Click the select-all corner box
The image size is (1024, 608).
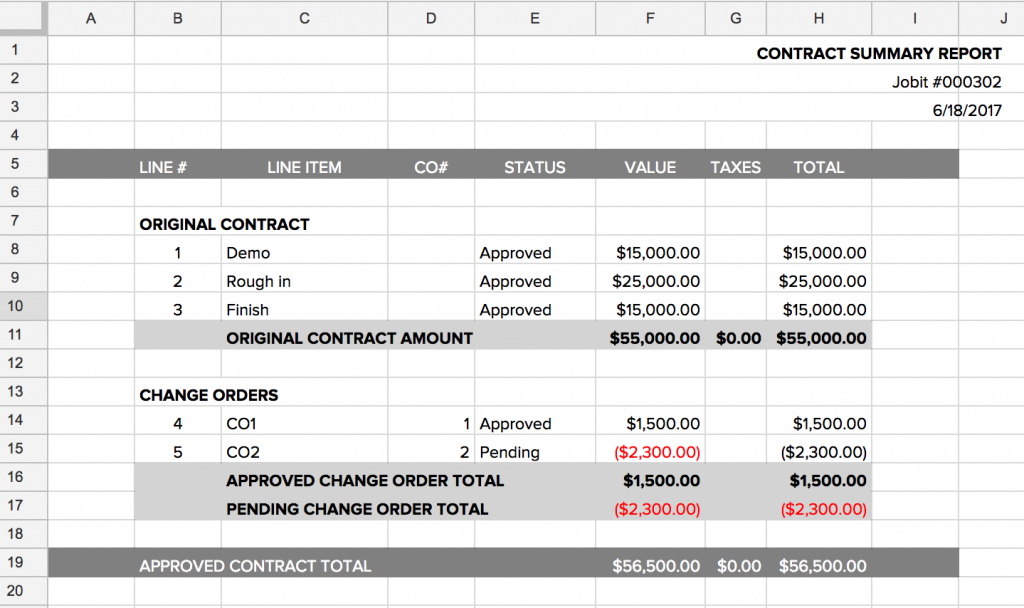pos(24,18)
